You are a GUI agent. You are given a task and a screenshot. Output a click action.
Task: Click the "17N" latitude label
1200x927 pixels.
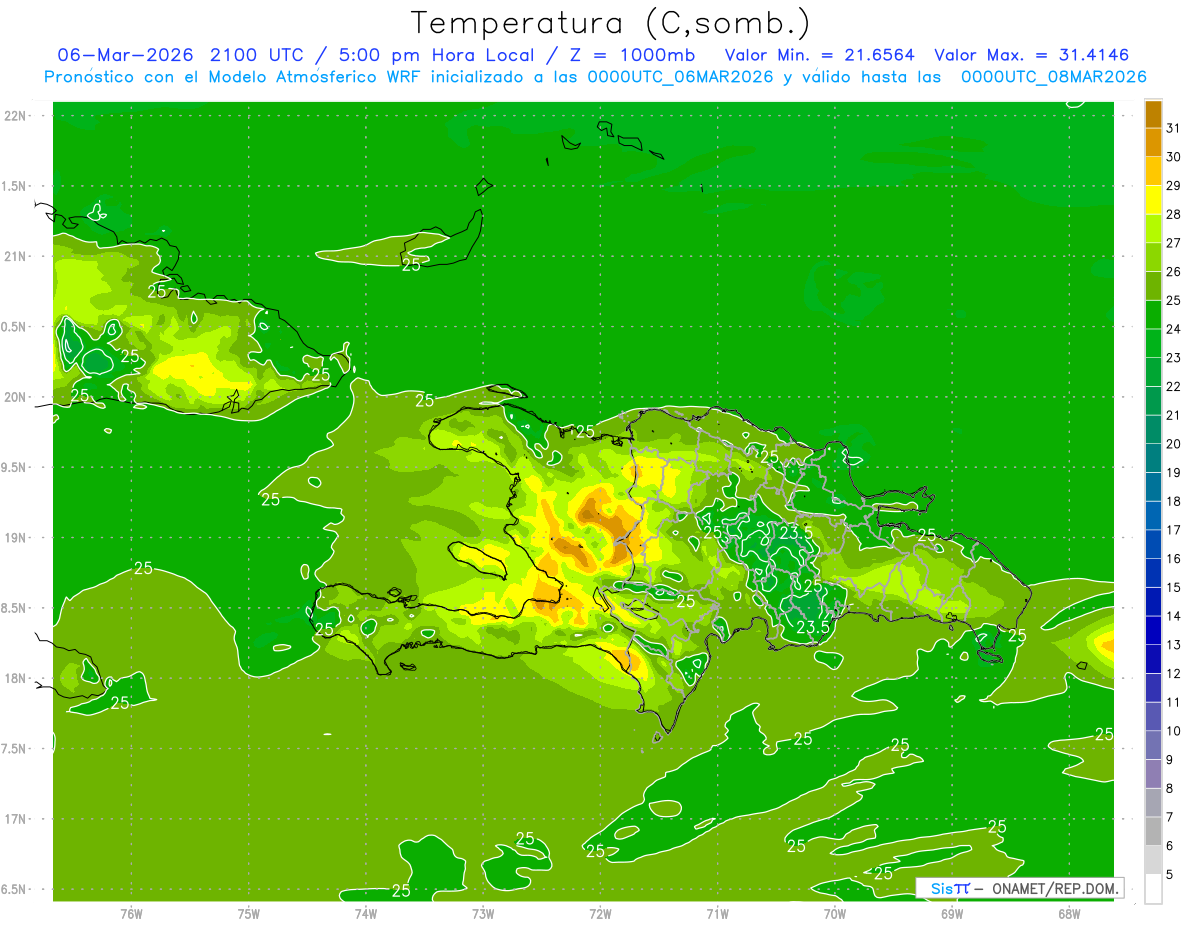click(x=15, y=819)
